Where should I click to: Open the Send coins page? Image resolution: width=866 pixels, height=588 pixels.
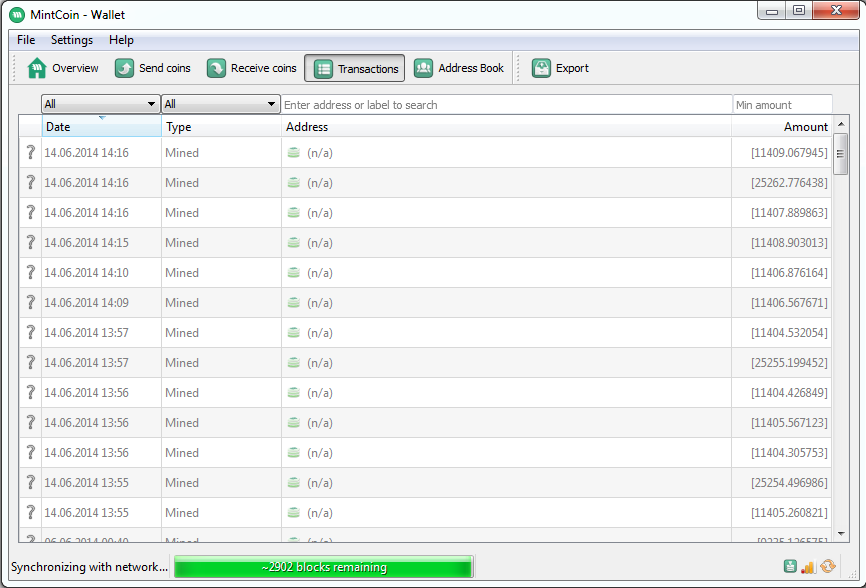(152, 68)
